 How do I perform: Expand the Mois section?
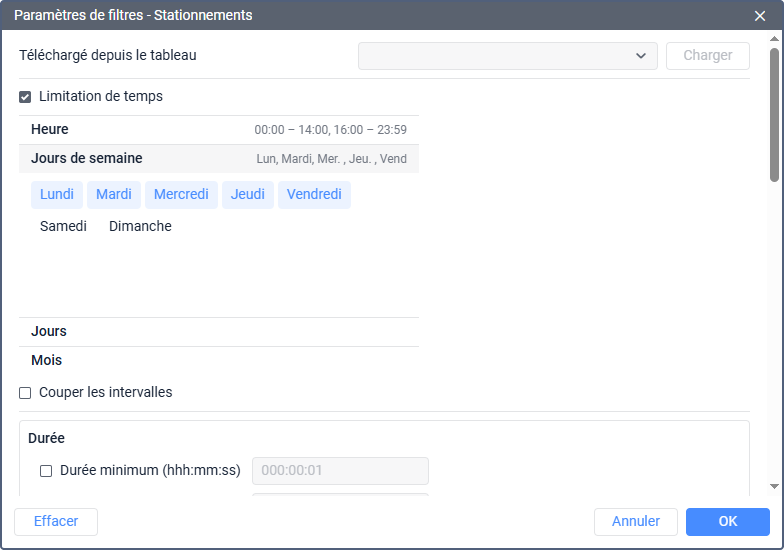[x=47, y=361]
